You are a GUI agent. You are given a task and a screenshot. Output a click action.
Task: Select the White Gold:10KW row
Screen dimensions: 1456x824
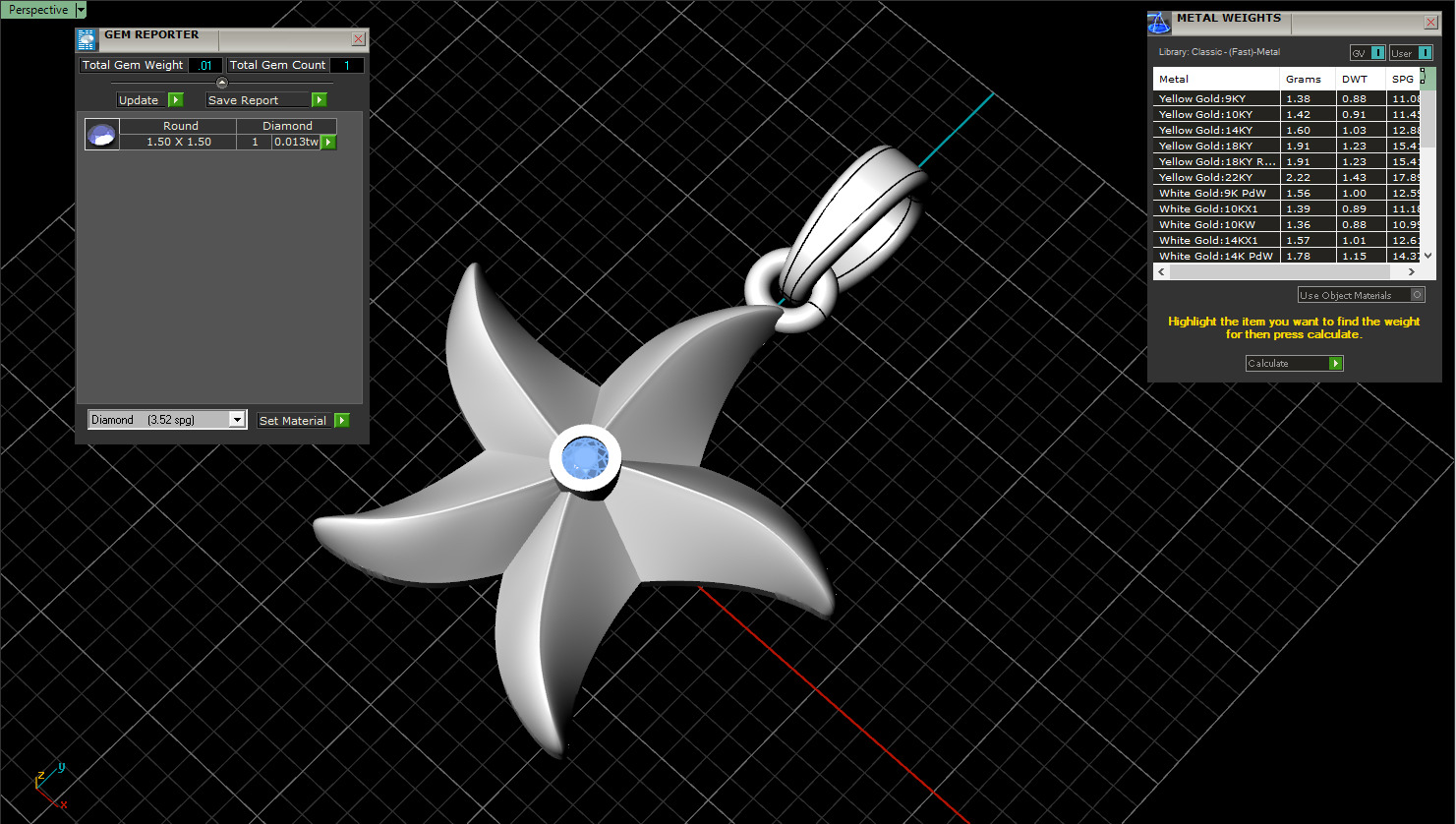point(1287,224)
